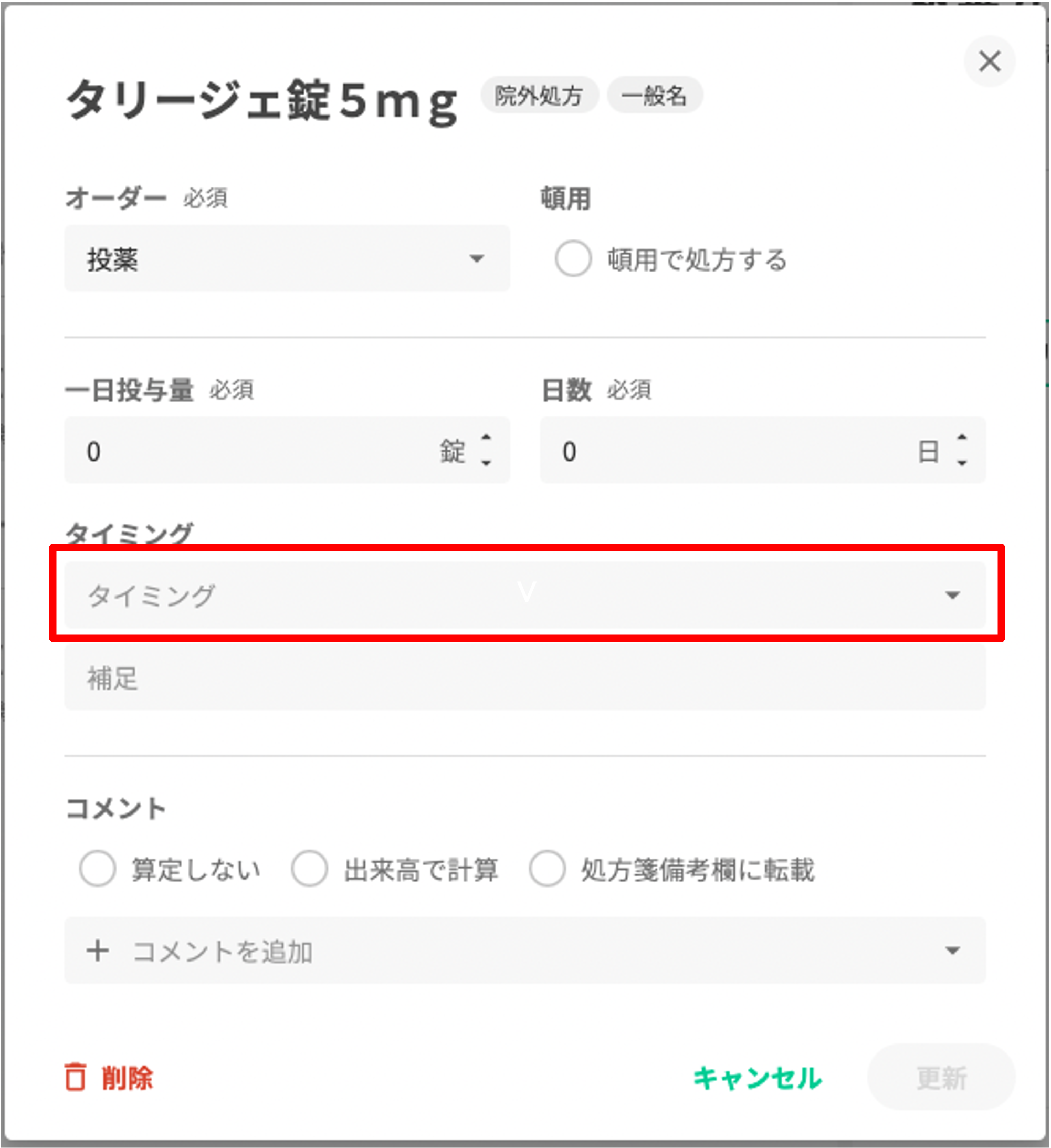Open the コメントを追加 dropdown arrow

(x=952, y=951)
